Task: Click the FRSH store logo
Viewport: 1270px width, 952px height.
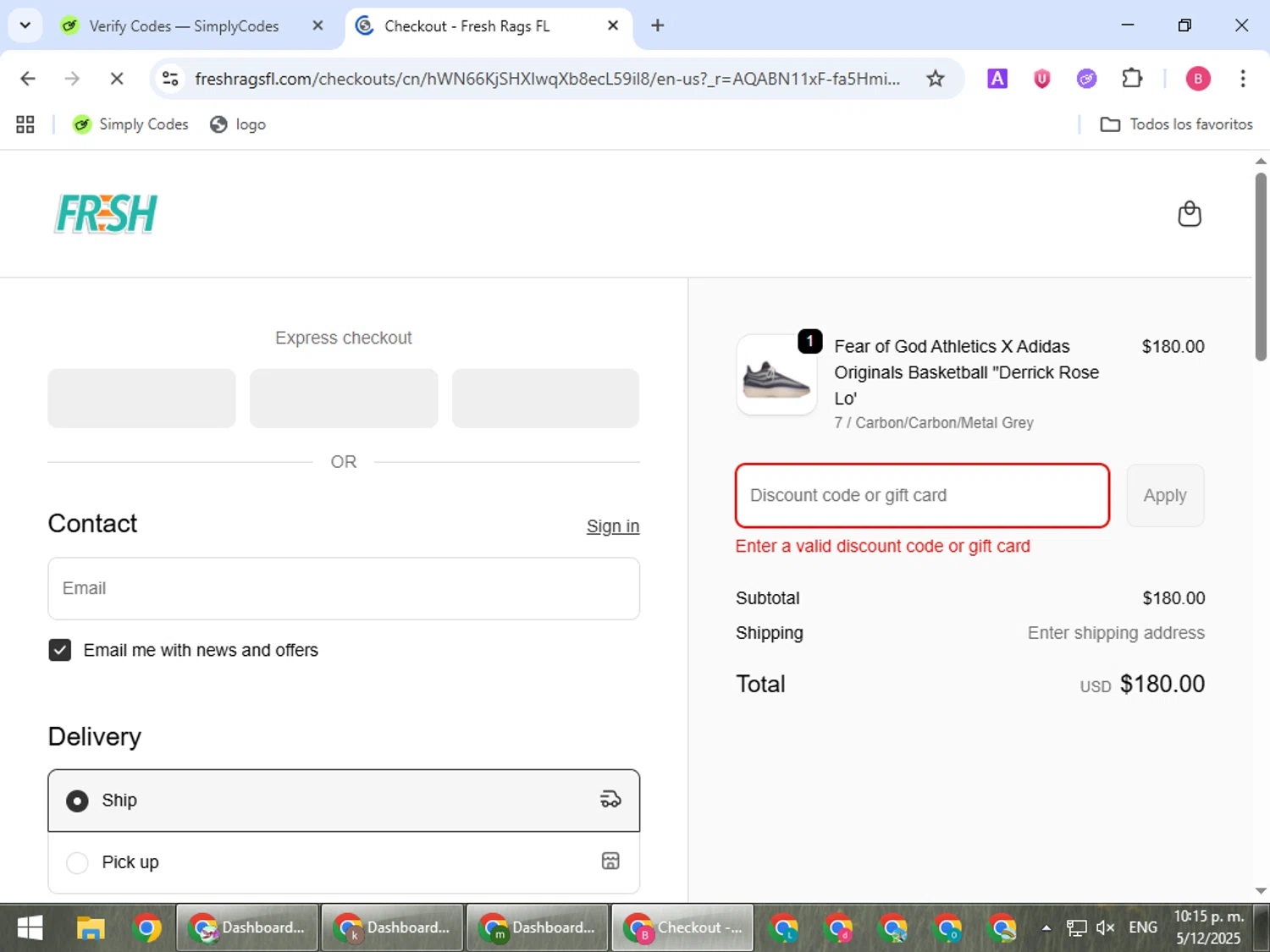Action: [106, 214]
